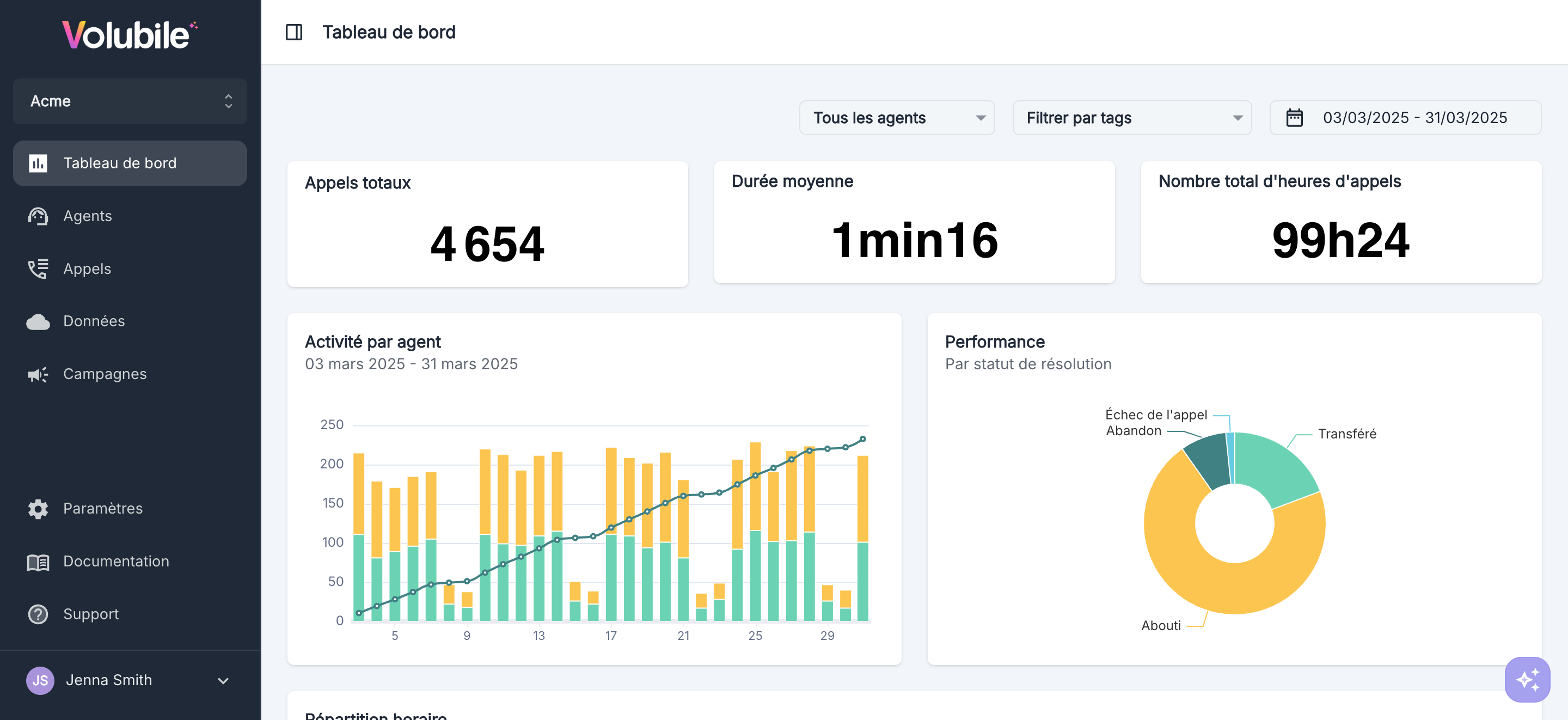1568x720 pixels.
Task: Open the AI assistant sparkle button
Action: (x=1527, y=679)
